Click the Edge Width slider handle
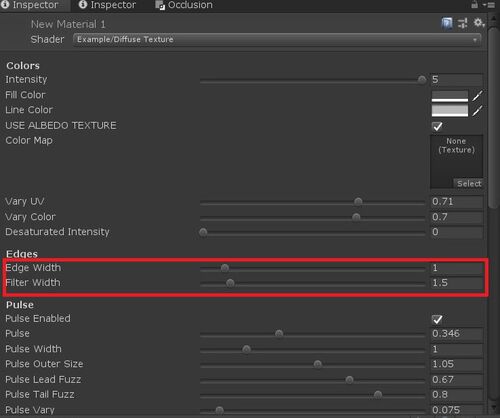500x418 pixels. [x=225, y=268]
